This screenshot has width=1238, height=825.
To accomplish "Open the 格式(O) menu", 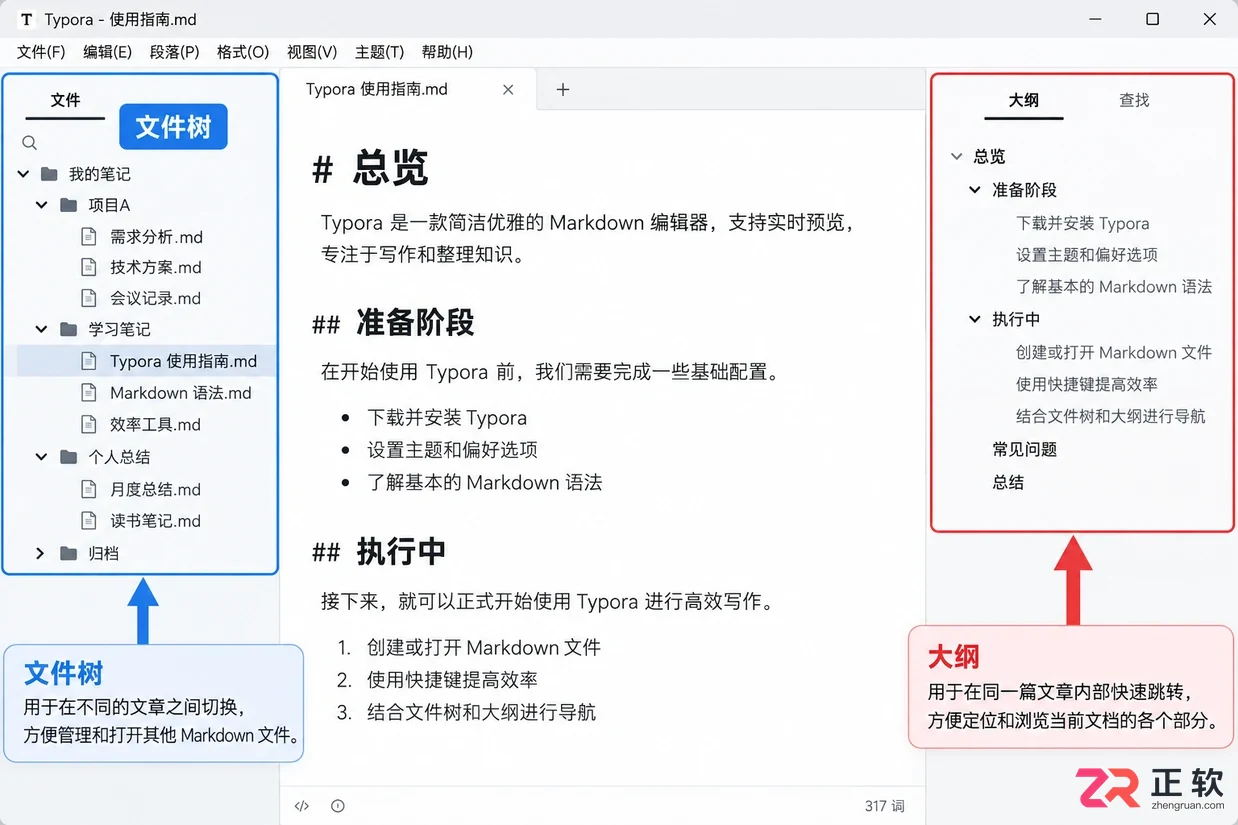I will [x=243, y=52].
